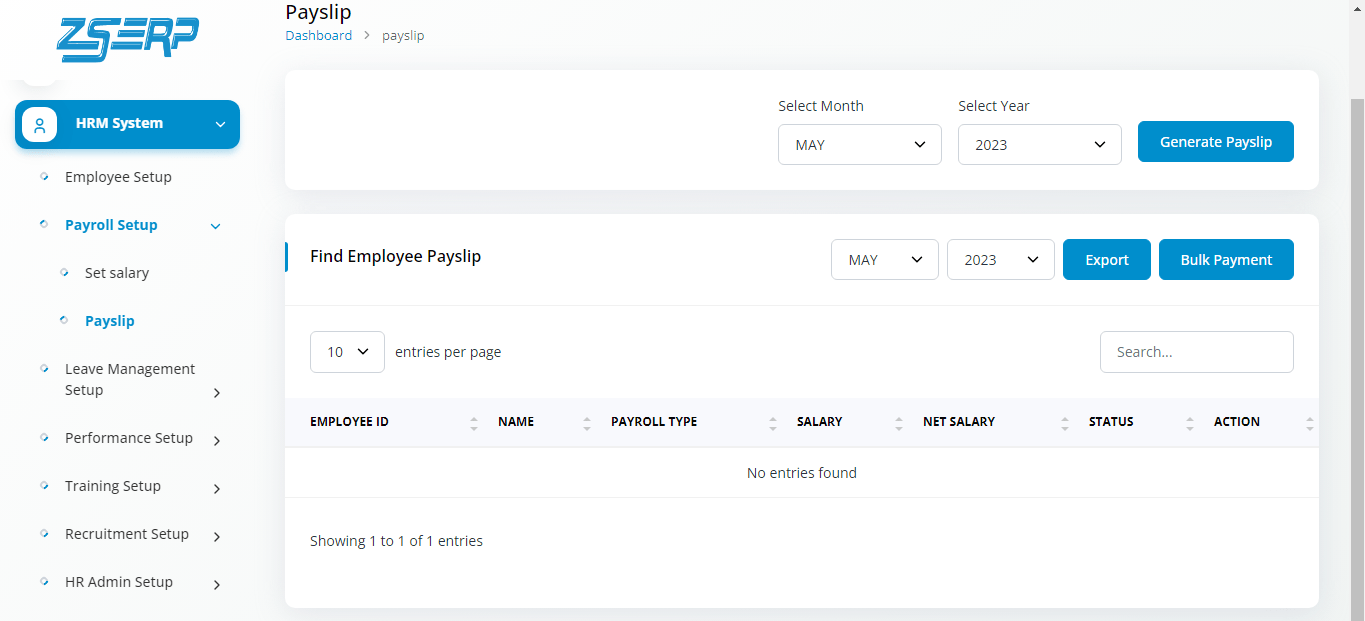1365x621 pixels.
Task: Open the Select Month dropdown
Action: point(860,144)
